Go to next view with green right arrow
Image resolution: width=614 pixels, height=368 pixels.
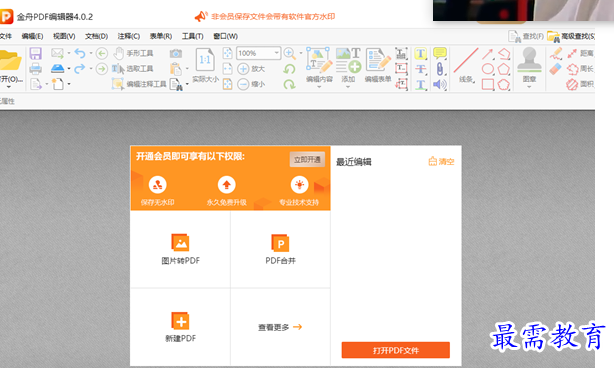tap(102, 69)
